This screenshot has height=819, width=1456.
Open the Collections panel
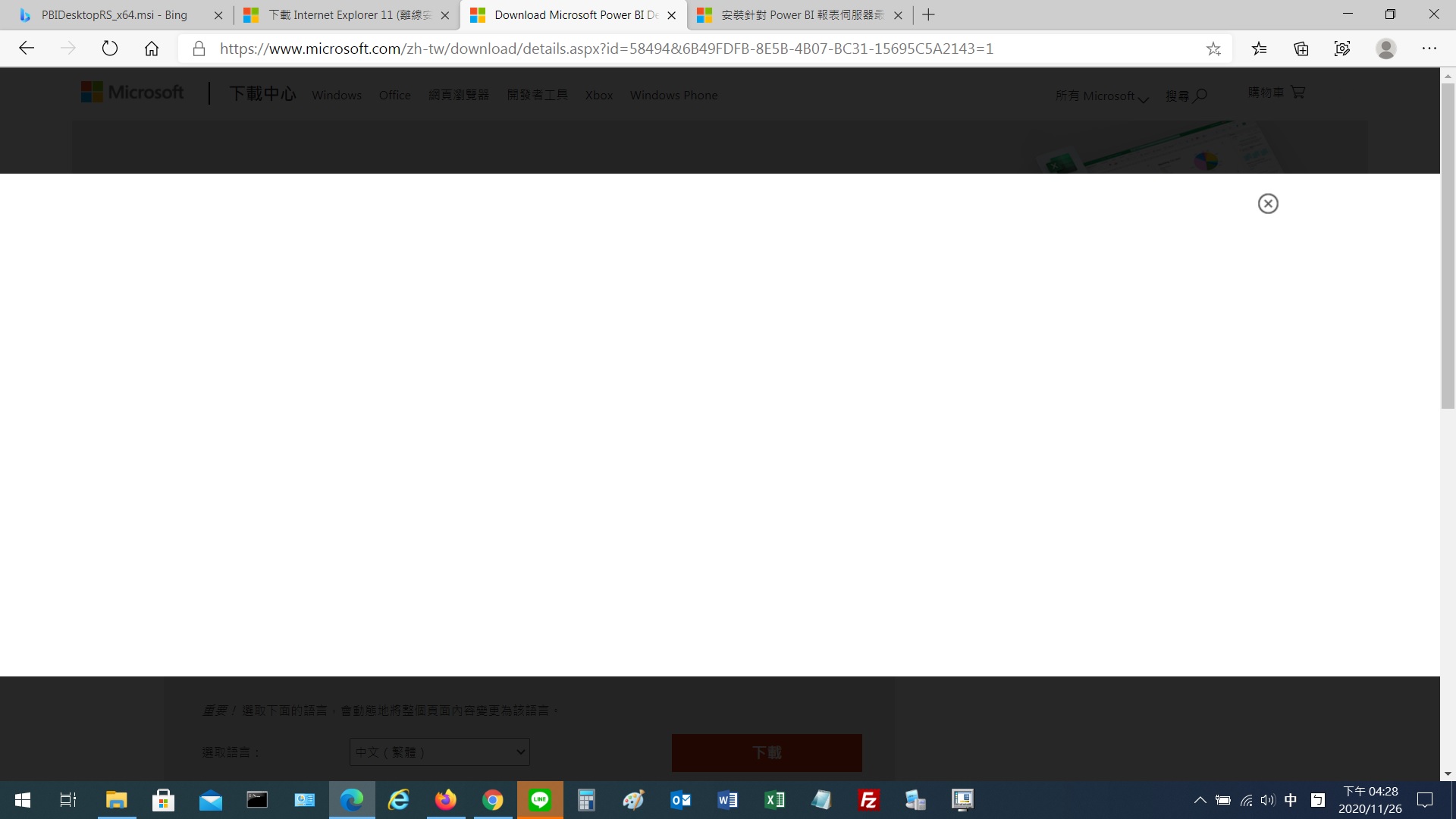pos(1301,49)
